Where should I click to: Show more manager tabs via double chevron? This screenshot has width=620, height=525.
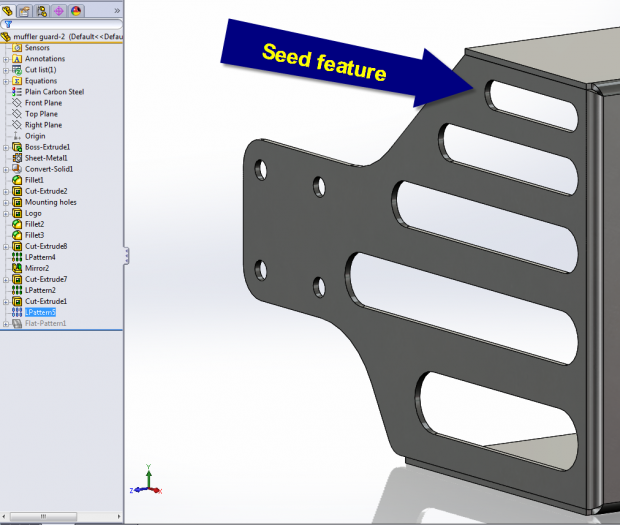(x=117, y=9)
